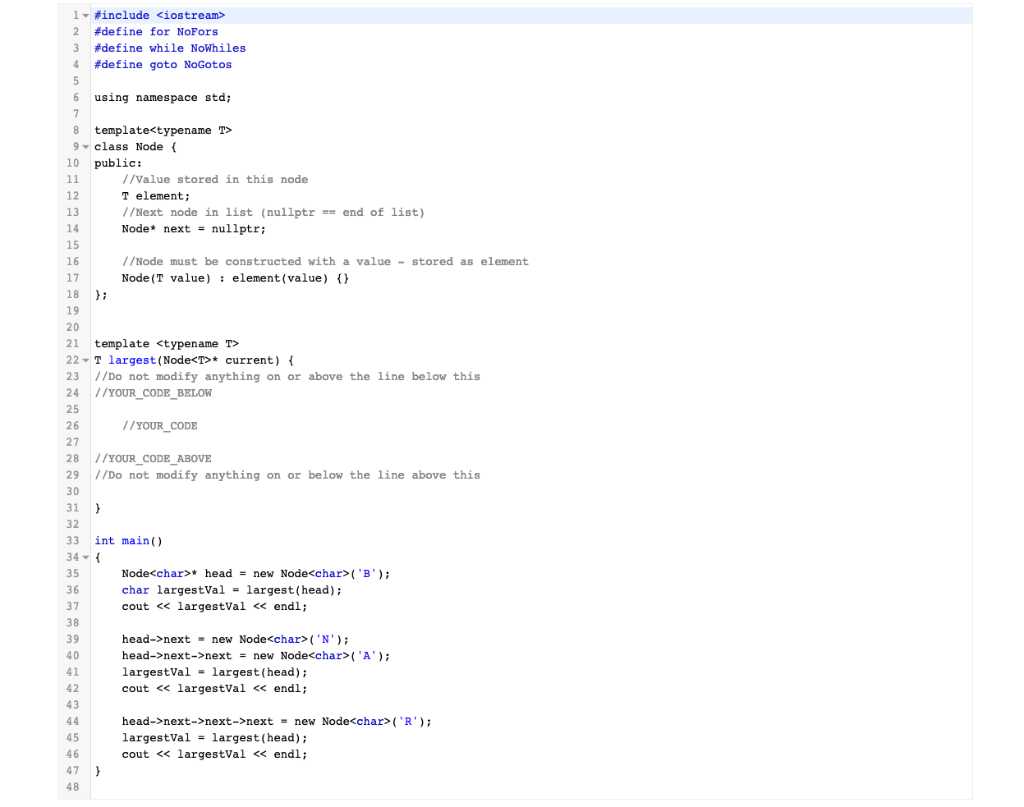Click the YOUR_CODE_BELOW comment
Viewport: 1024px width, 807px height.
pyautogui.click(x=154, y=392)
